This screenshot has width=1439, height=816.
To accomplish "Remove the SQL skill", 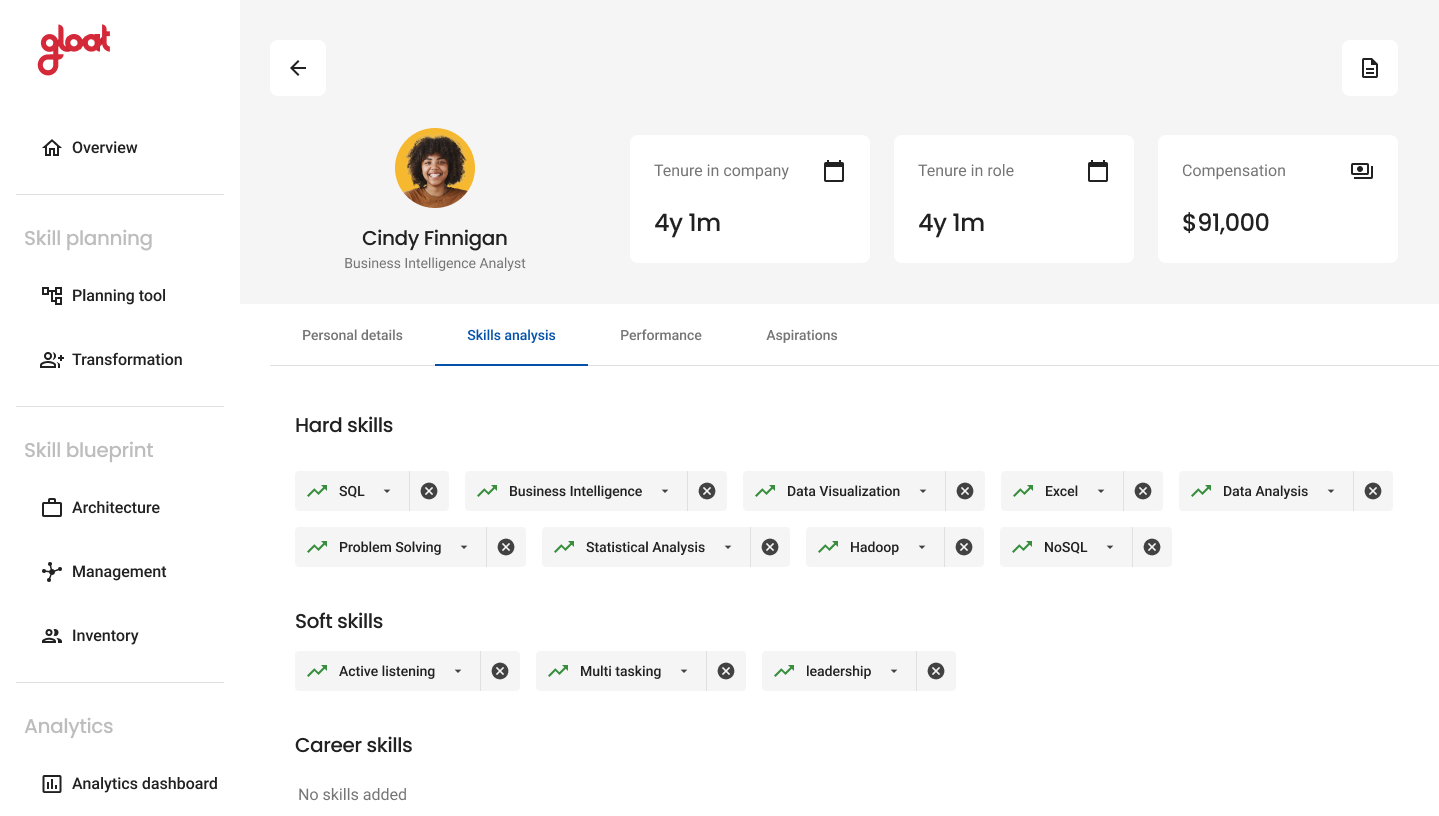I will pyautogui.click(x=429, y=491).
